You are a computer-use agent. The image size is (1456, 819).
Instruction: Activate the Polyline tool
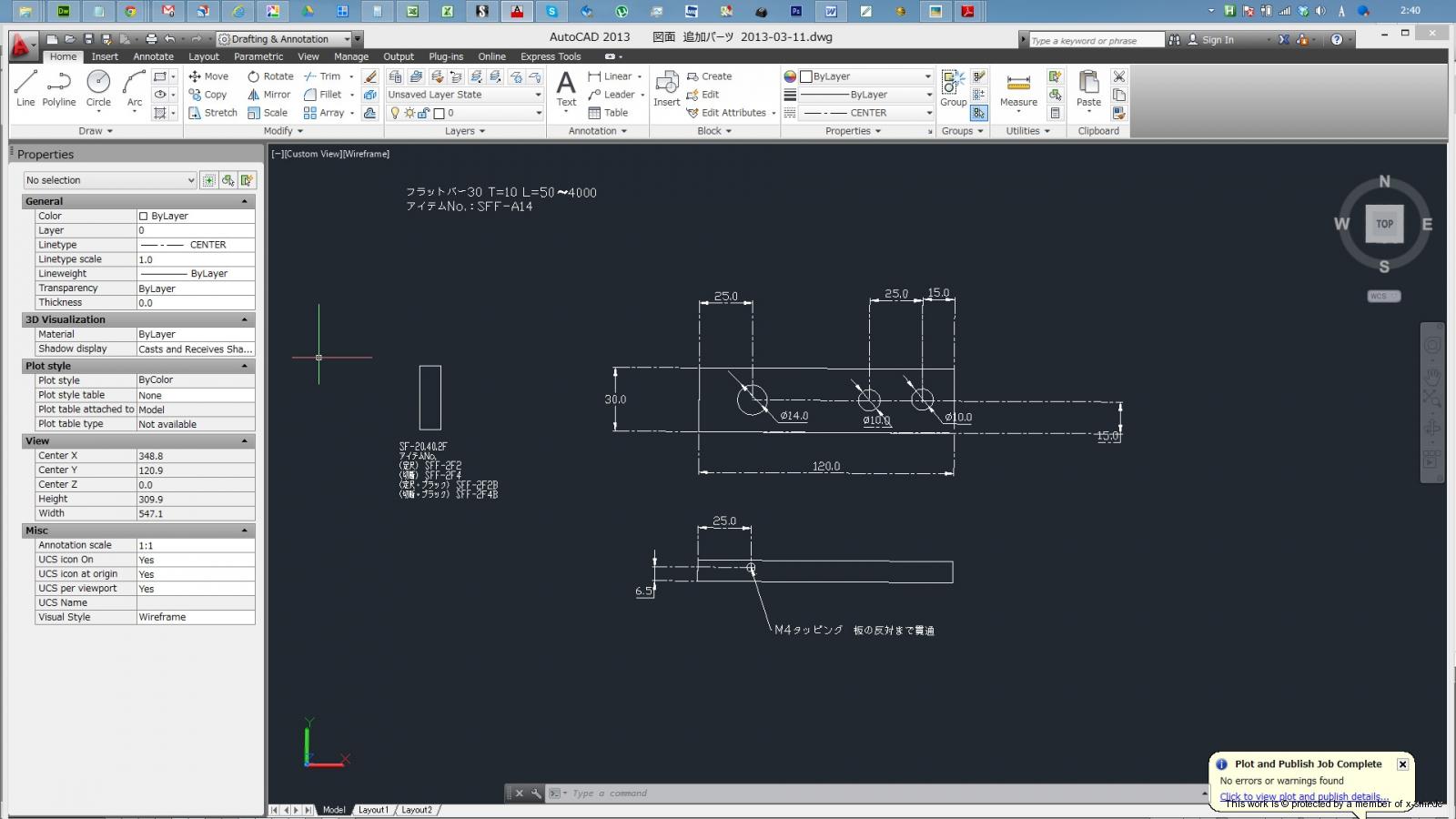coord(59,88)
